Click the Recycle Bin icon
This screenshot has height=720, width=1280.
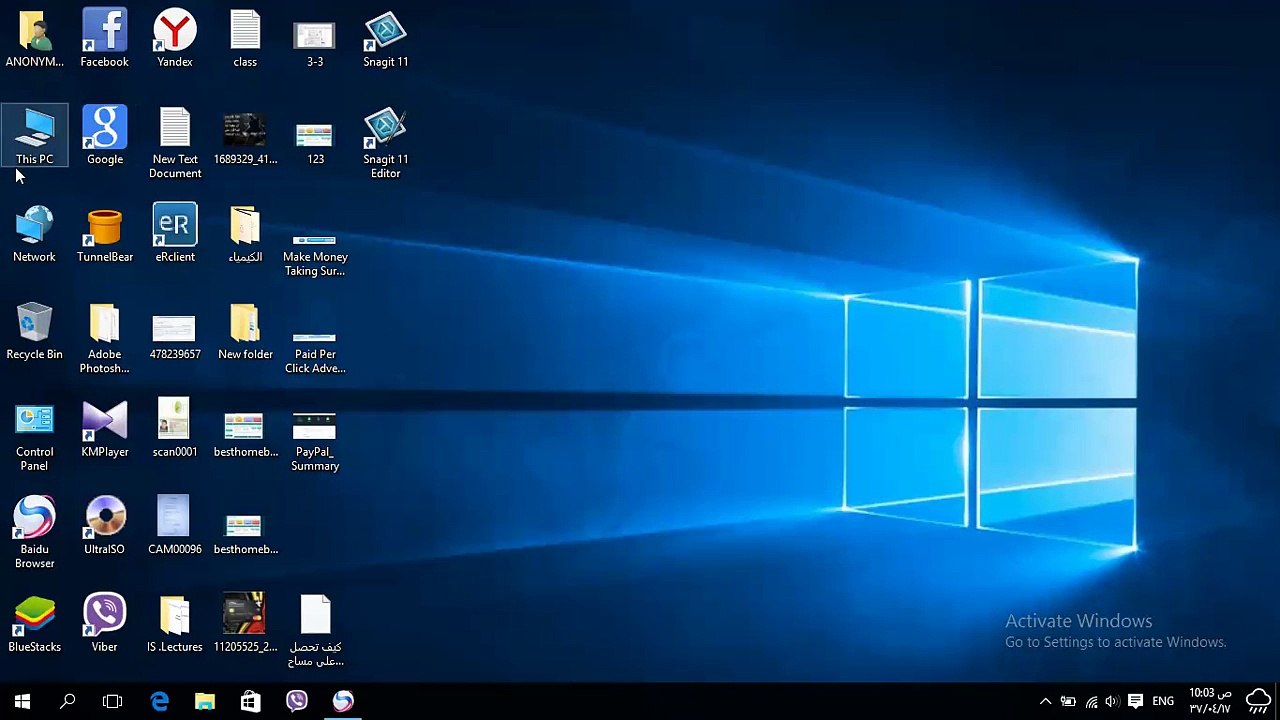coord(34,331)
